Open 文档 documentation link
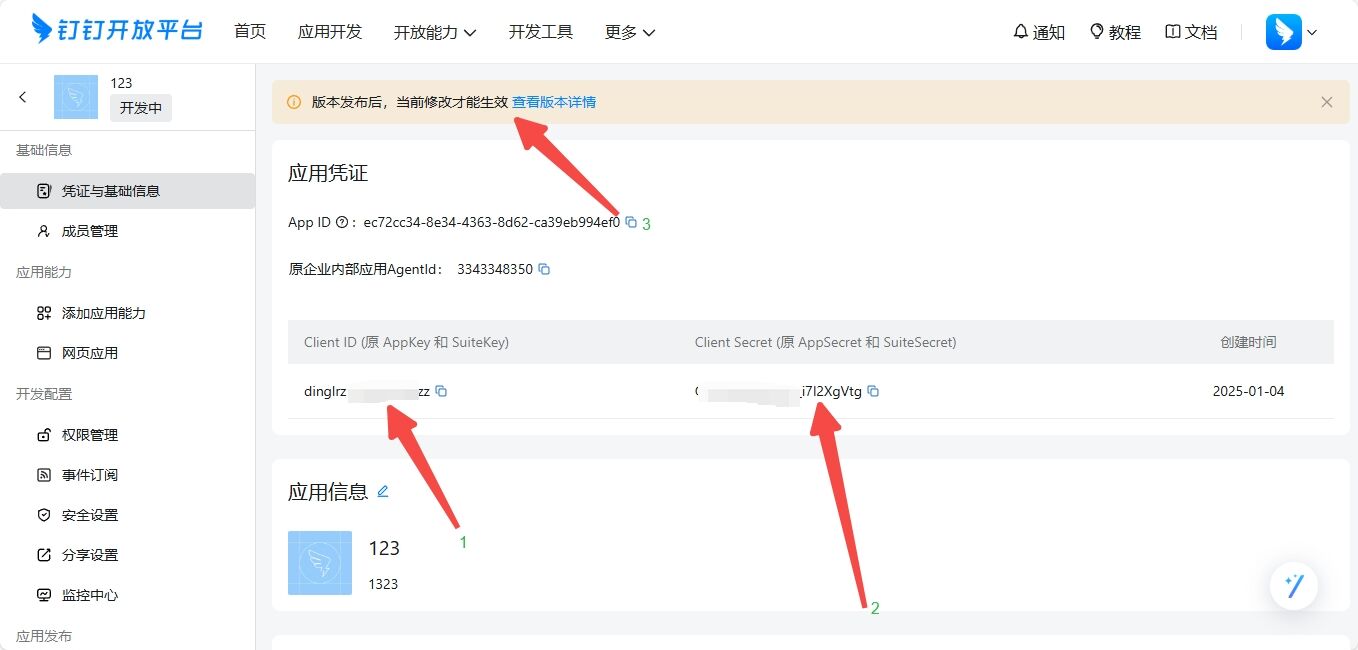1358x650 pixels. pos(1191,32)
